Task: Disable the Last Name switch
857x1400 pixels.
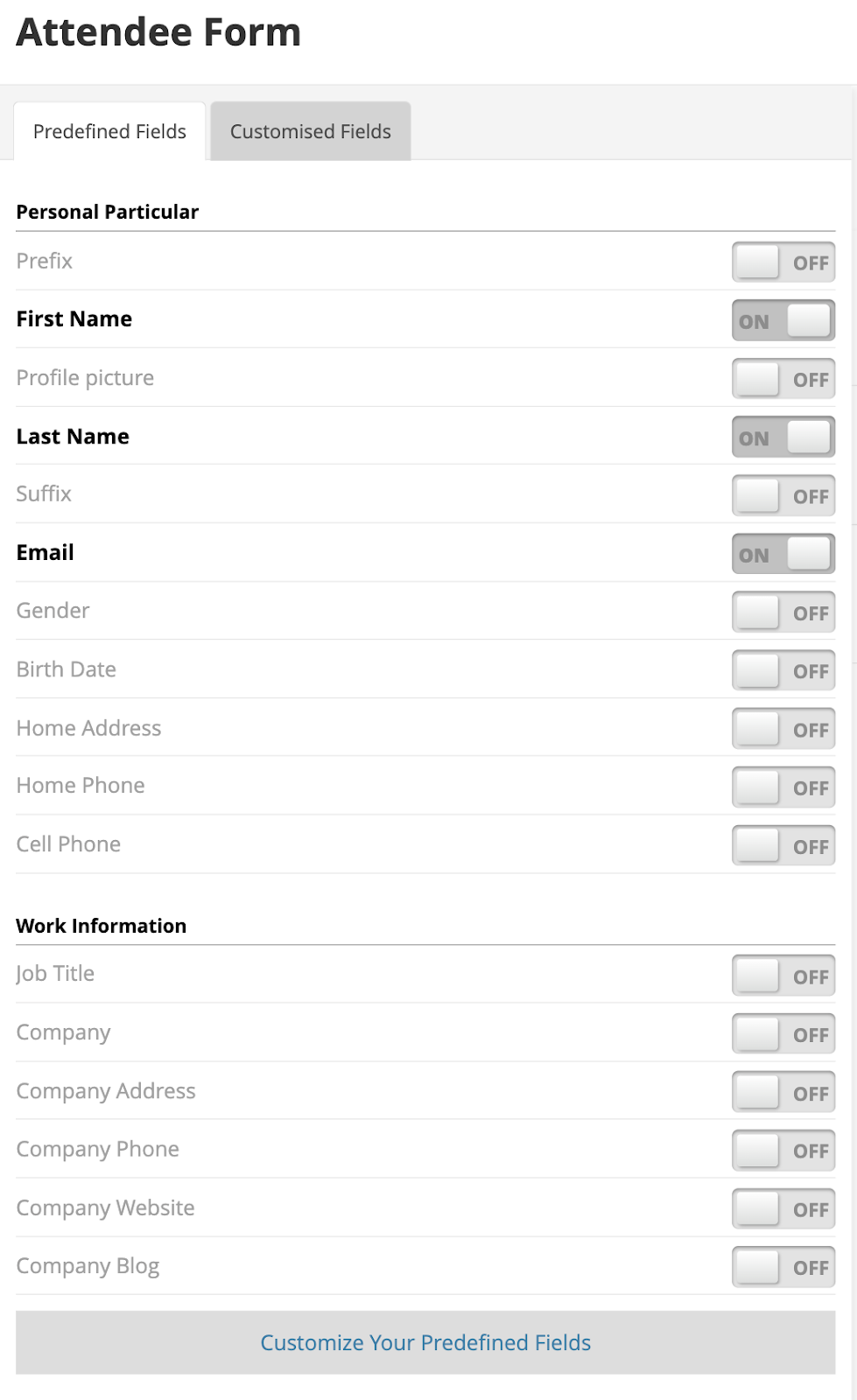Action: (x=783, y=437)
